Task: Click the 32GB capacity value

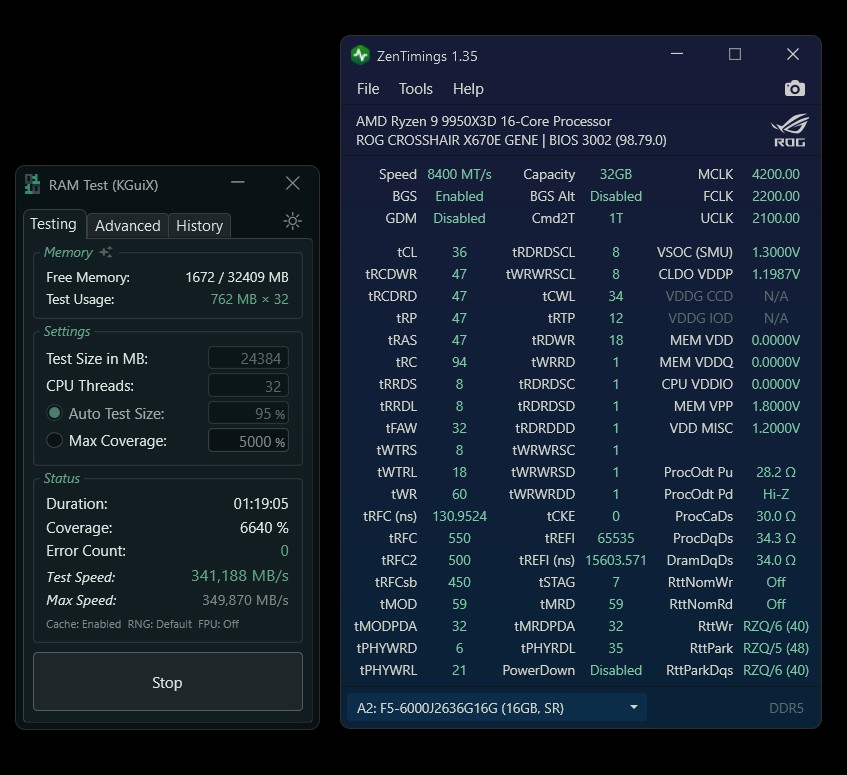Action: (615, 174)
